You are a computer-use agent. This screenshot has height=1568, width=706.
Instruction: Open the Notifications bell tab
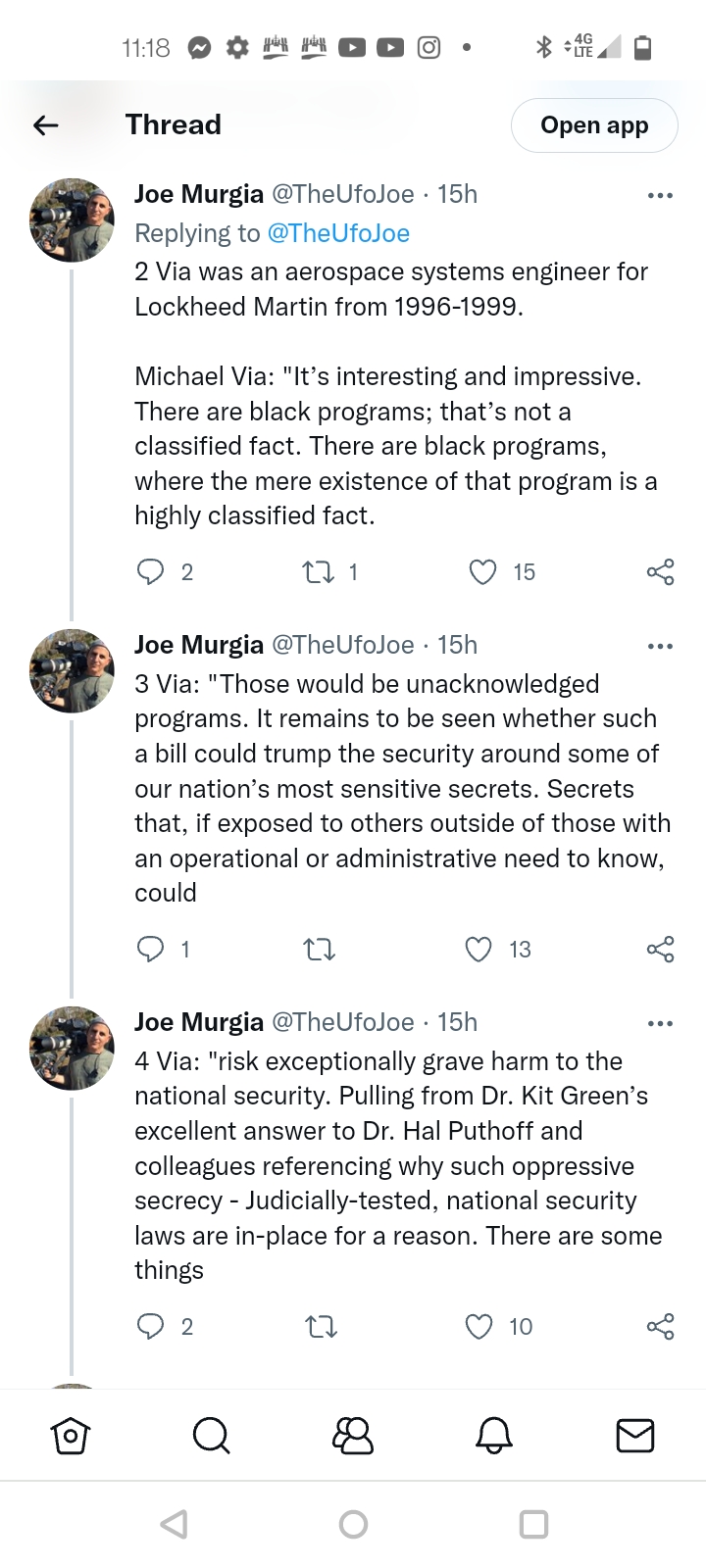coord(493,1436)
